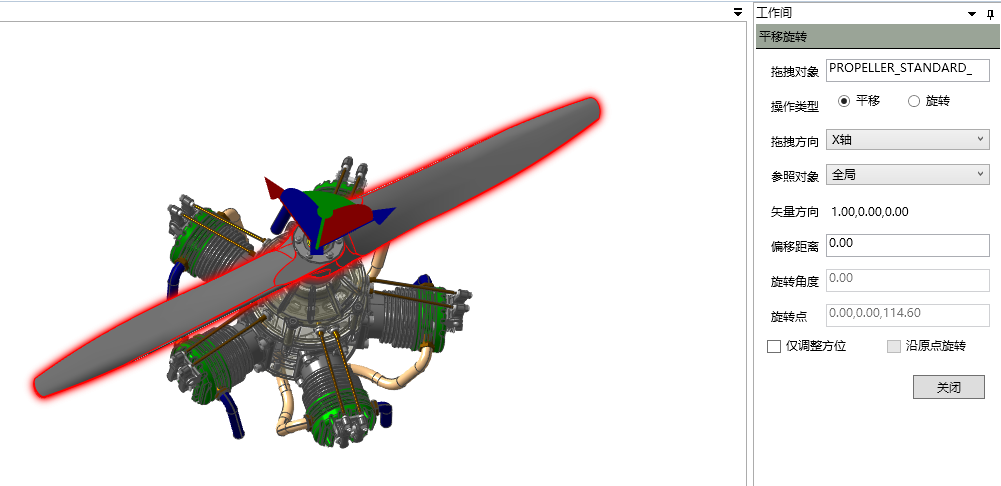Click the 拖拽对象 input field
This screenshot has width=1001, height=486.
pos(908,70)
